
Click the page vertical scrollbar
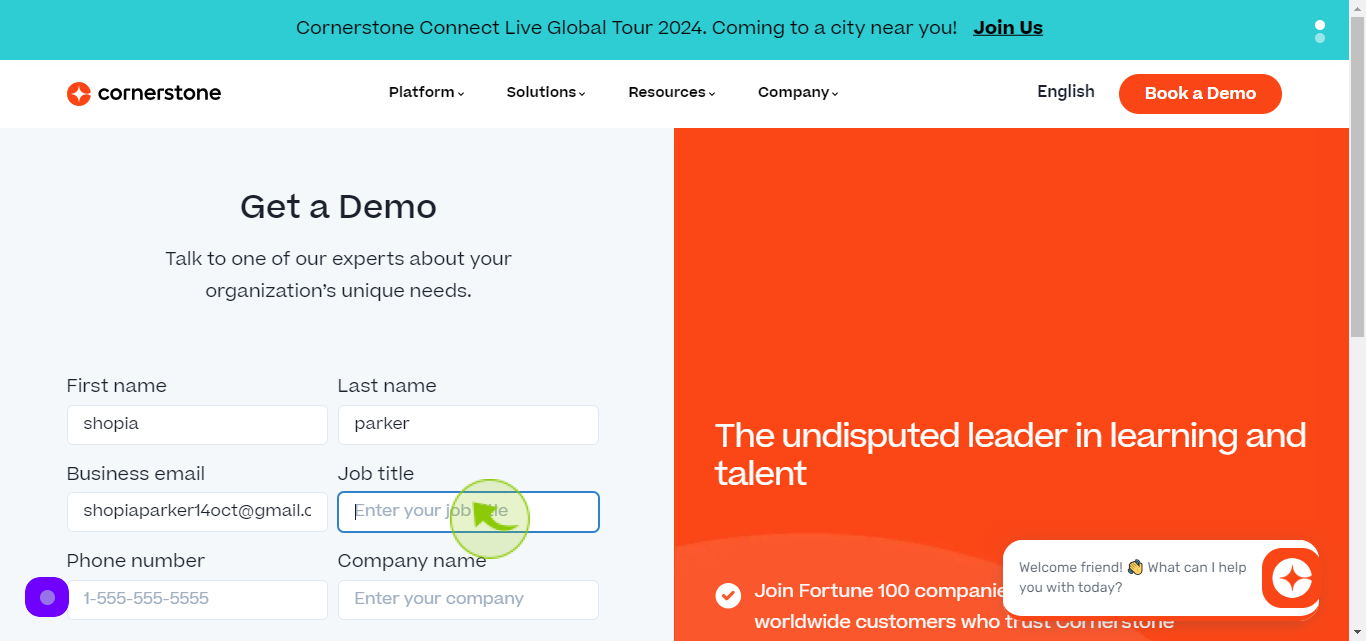[1357, 320]
